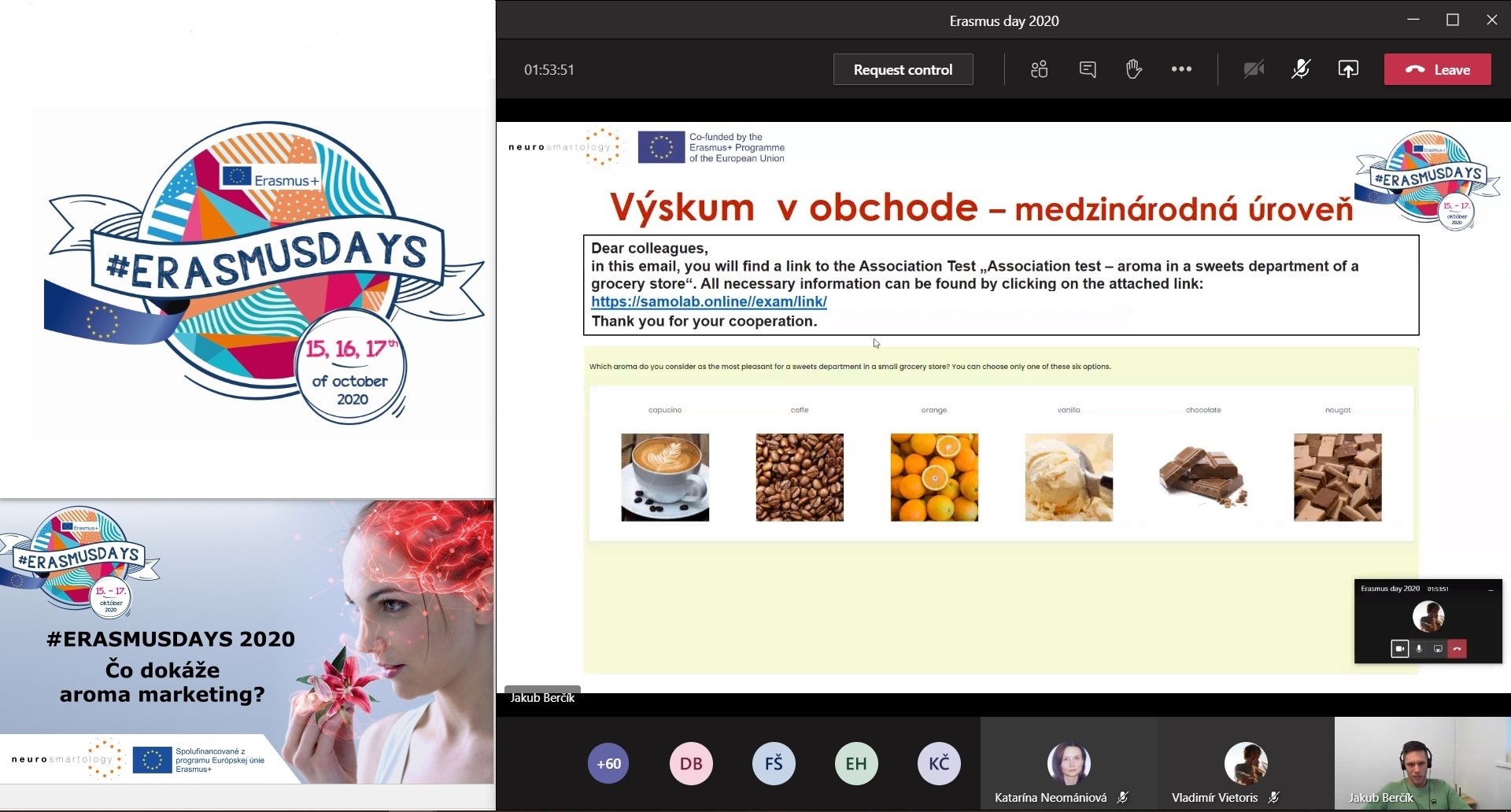Open the meeting chat icon
This screenshot has height=812, width=1511.
pos(1087,69)
